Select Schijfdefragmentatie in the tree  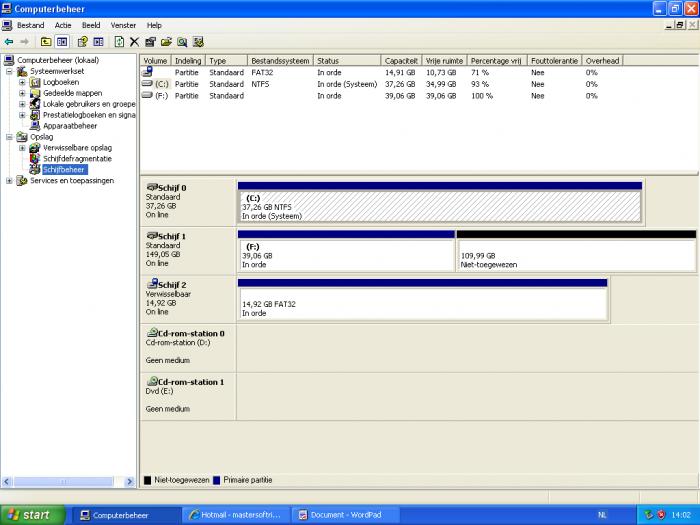point(77,158)
